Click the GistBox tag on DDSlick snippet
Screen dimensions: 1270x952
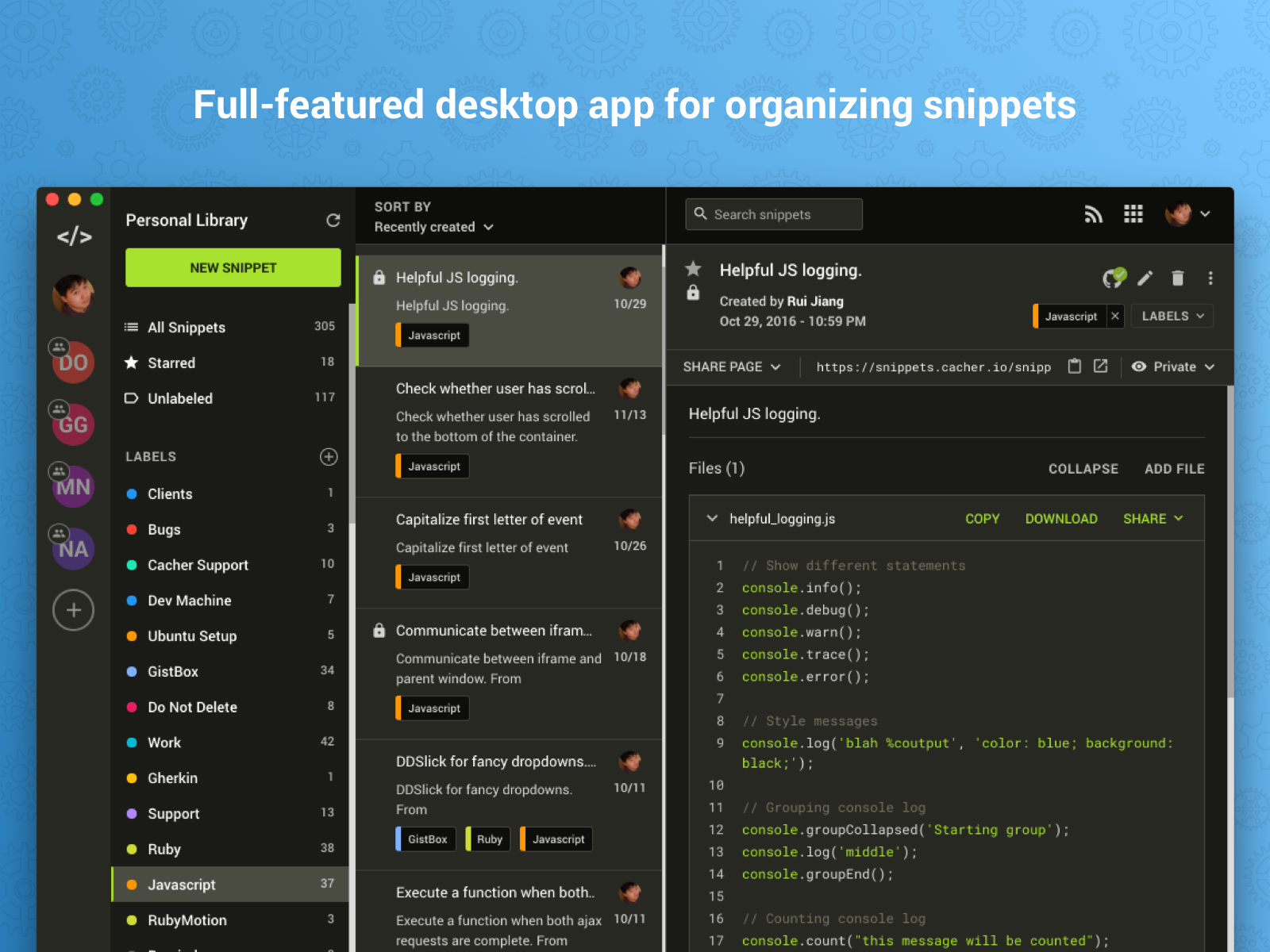426,839
